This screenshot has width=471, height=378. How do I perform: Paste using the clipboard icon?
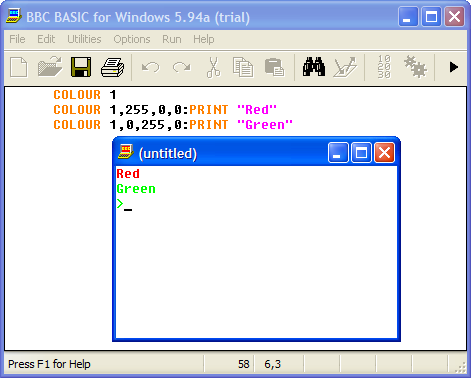274,67
